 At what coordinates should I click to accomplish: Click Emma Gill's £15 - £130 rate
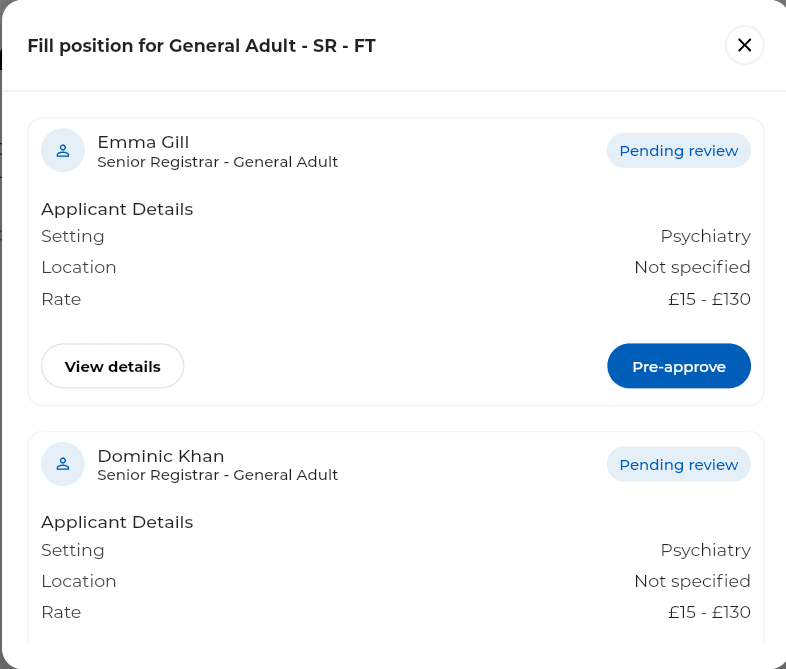point(709,299)
